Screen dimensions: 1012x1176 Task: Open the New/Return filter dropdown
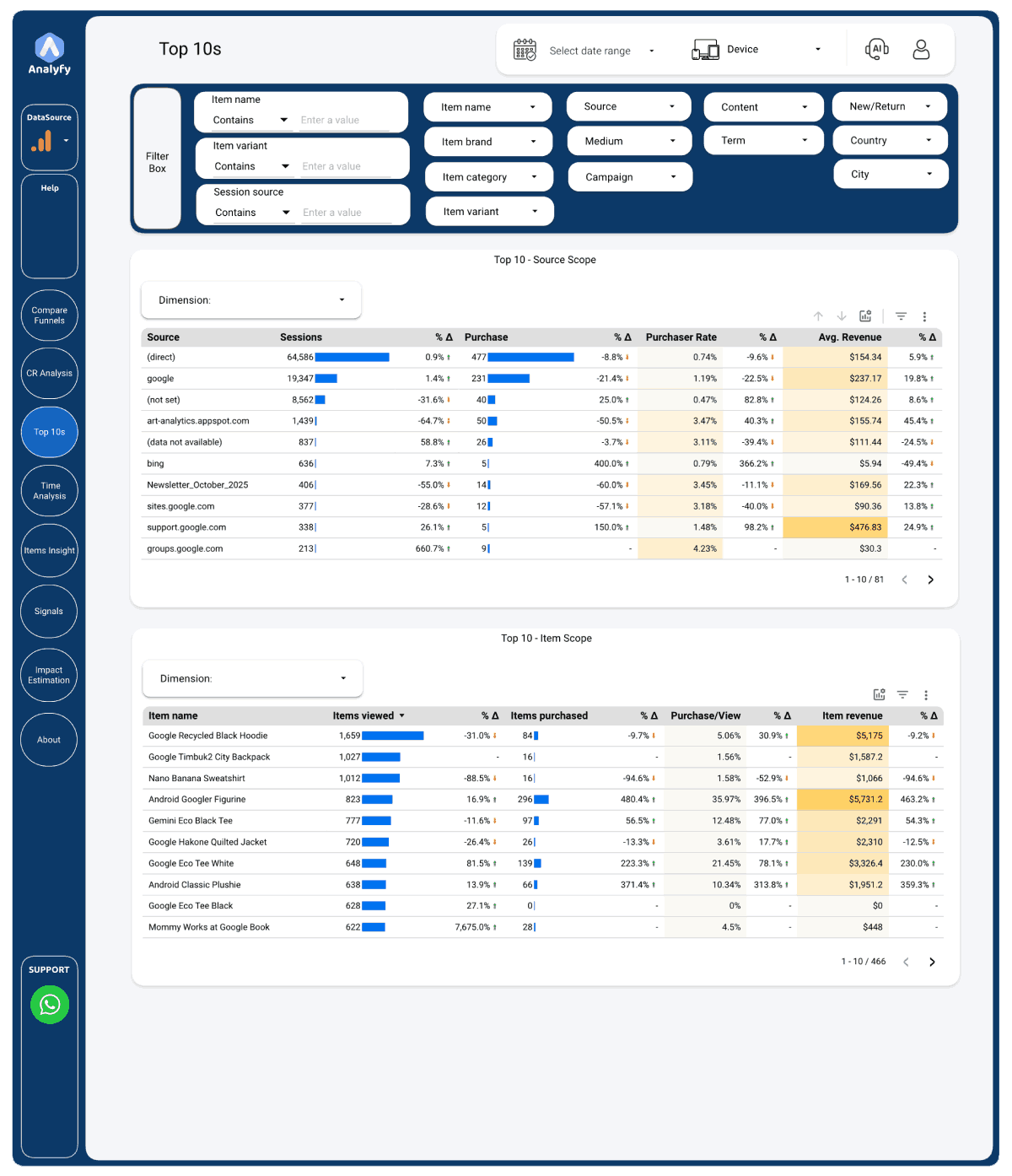pos(890,106)
